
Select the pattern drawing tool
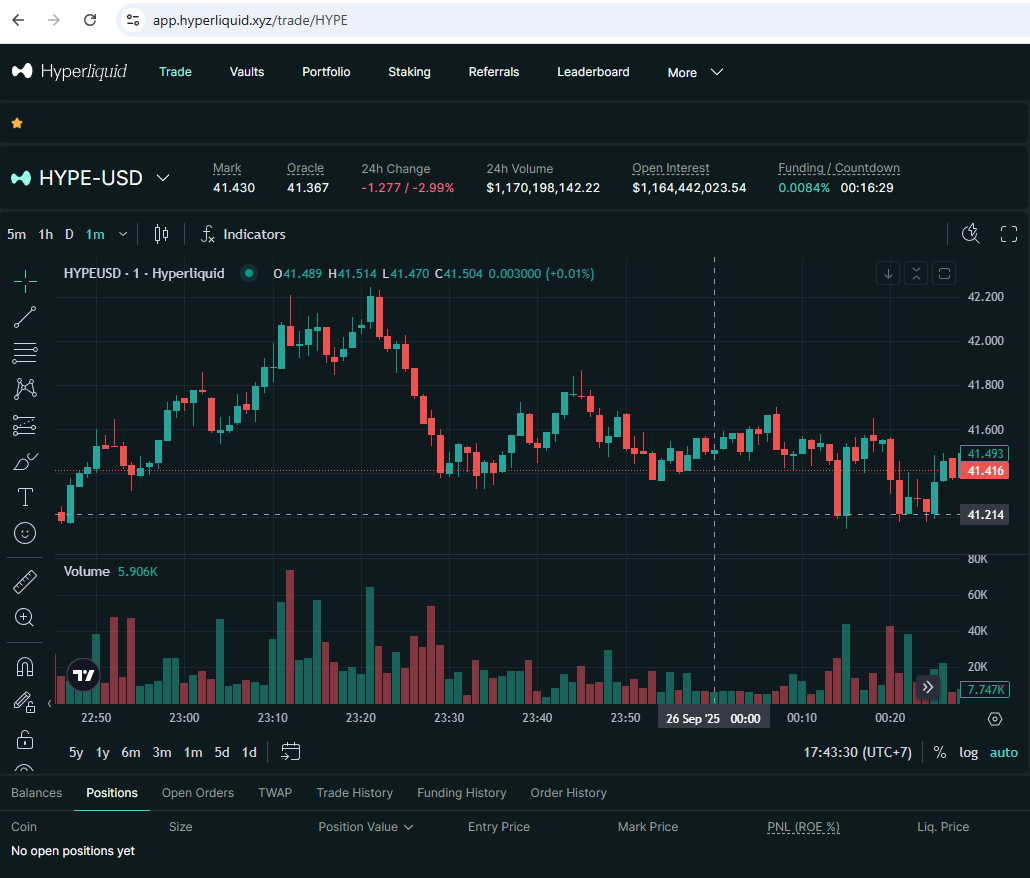pyautogui.click(x=25, y=389)
